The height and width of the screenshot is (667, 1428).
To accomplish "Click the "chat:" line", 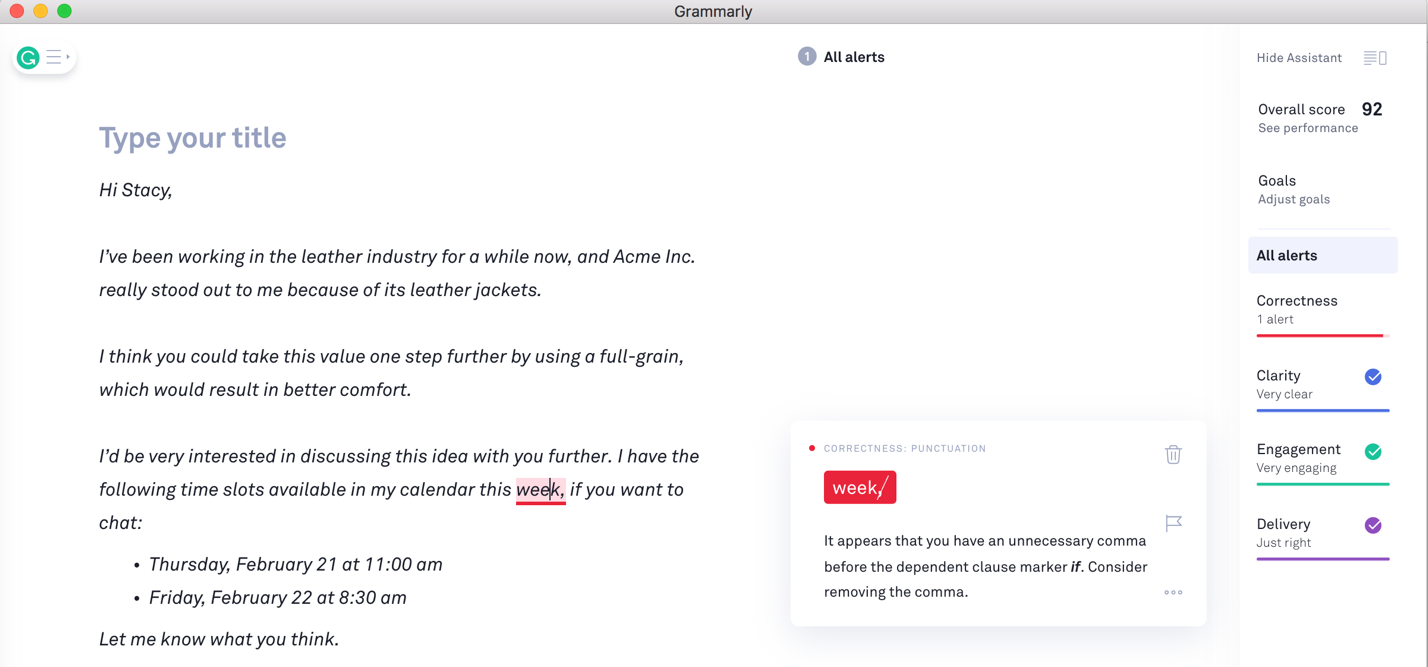I will tap(121, 523).
